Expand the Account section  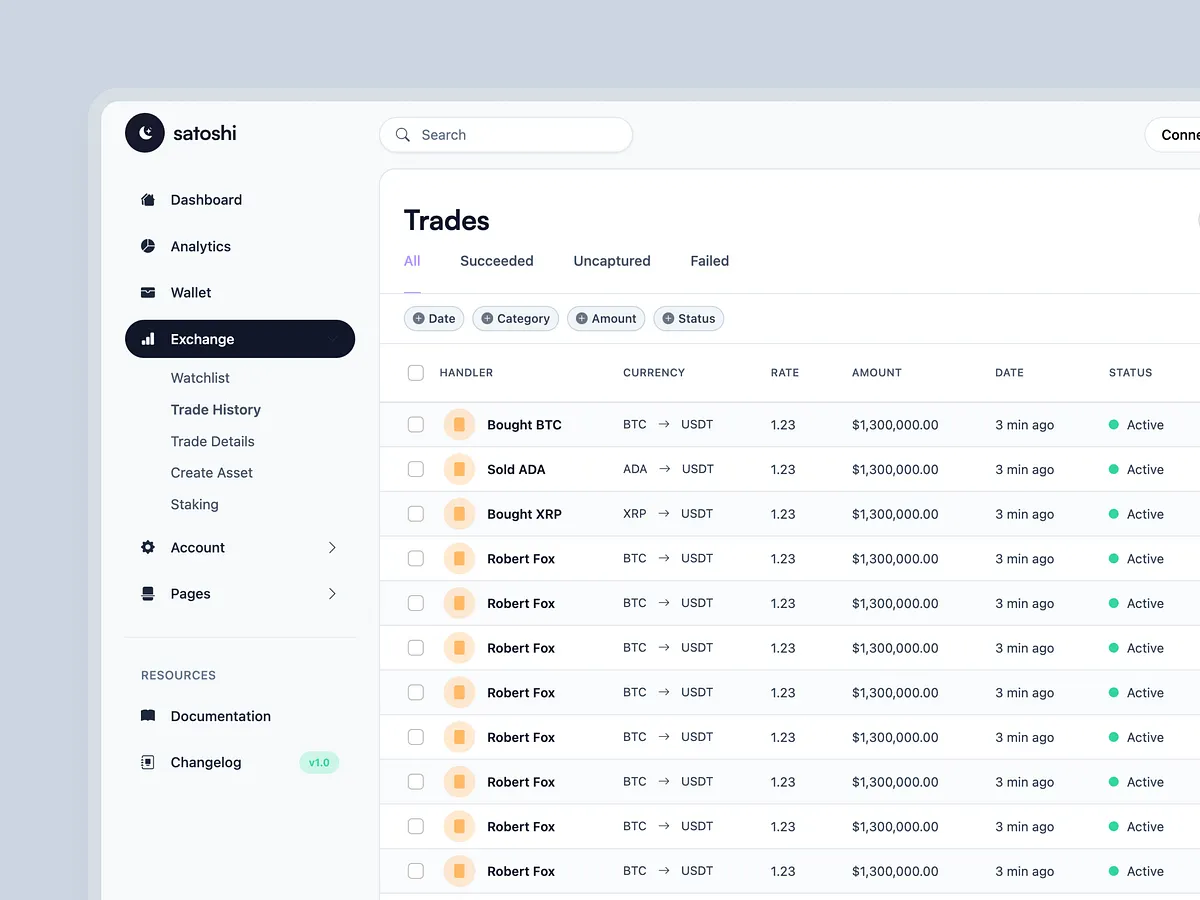tap(331, 547)
